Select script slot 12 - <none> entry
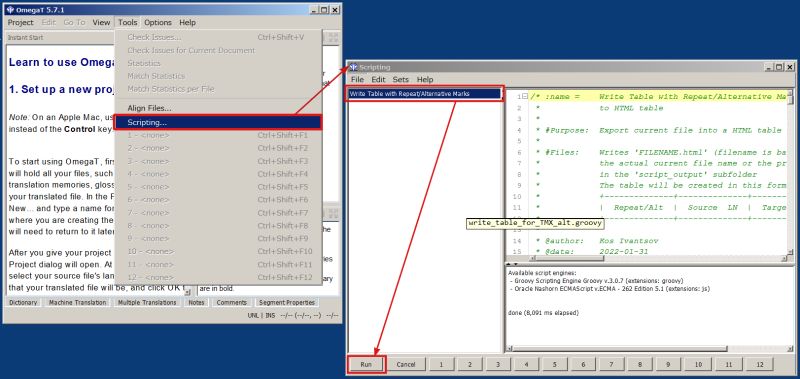Image resolution: width=800 pixels, height=379 pixels. [x=218, y=277]
